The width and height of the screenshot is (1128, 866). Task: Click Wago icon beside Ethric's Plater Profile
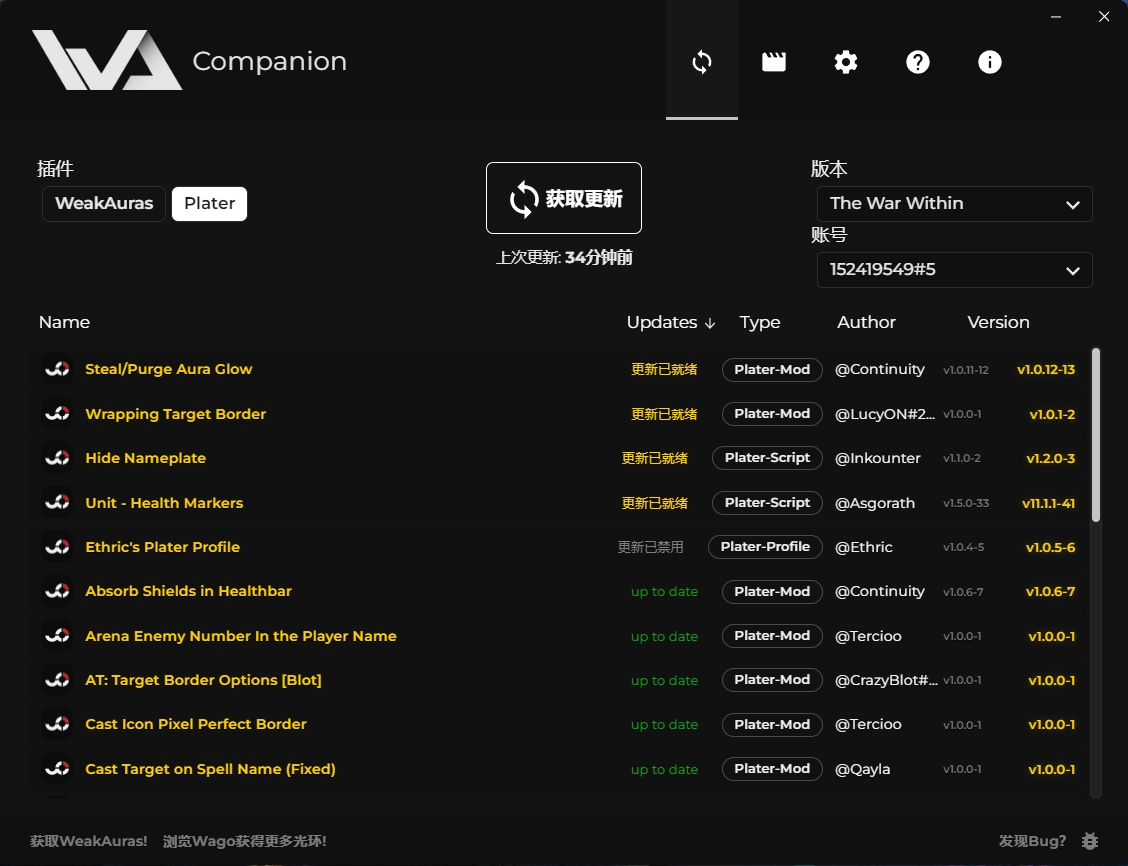point(57,547)
